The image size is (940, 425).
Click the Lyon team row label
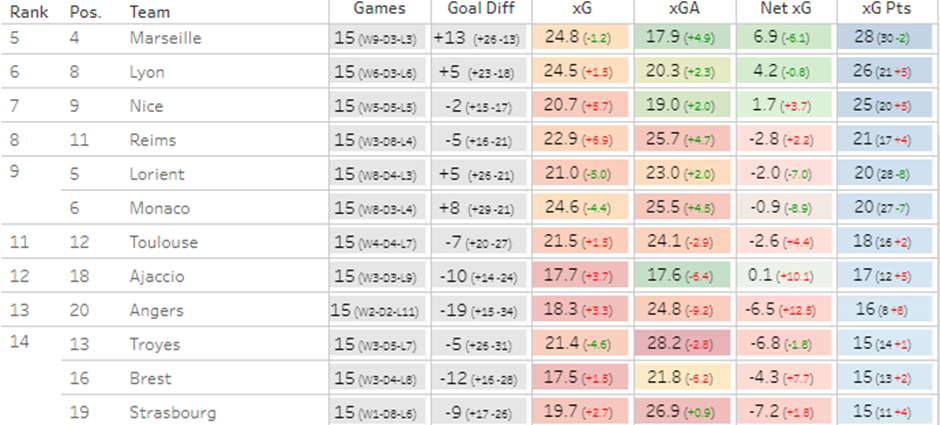(147, 73)
